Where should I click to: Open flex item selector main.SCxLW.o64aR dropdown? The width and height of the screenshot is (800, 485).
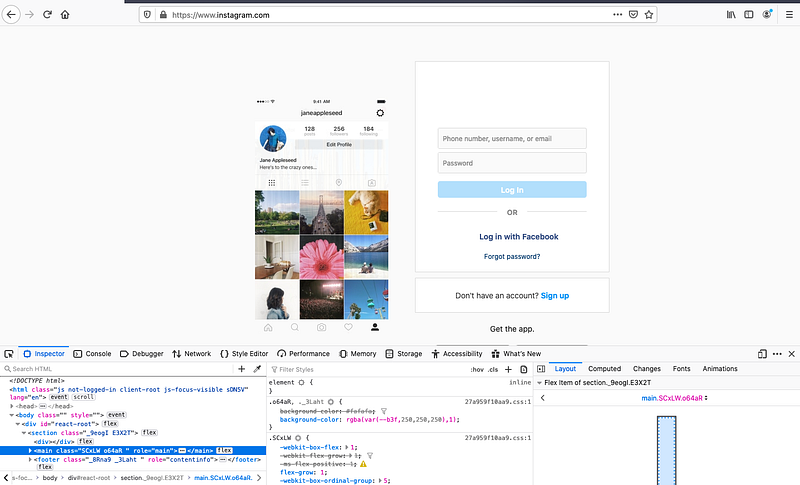click(674, 398)
